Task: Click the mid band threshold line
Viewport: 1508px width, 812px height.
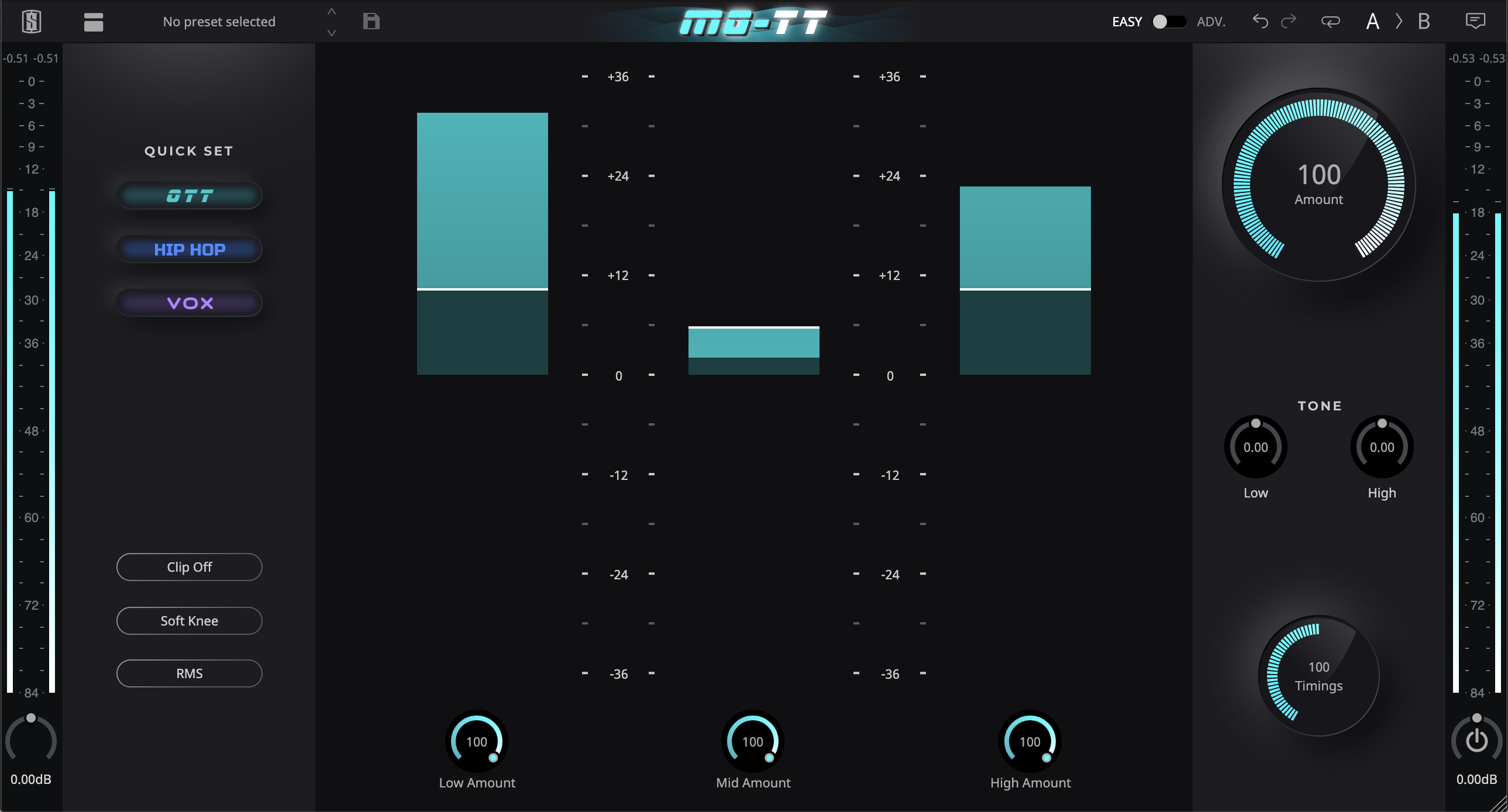Action: pyautogui.click(x=753, y=327)
